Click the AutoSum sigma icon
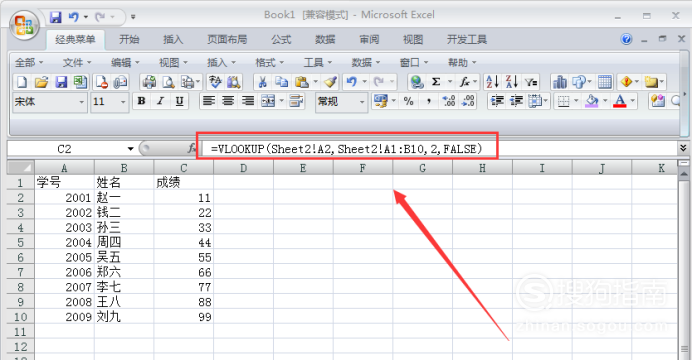The image size is (692, 360). [436, 82]
